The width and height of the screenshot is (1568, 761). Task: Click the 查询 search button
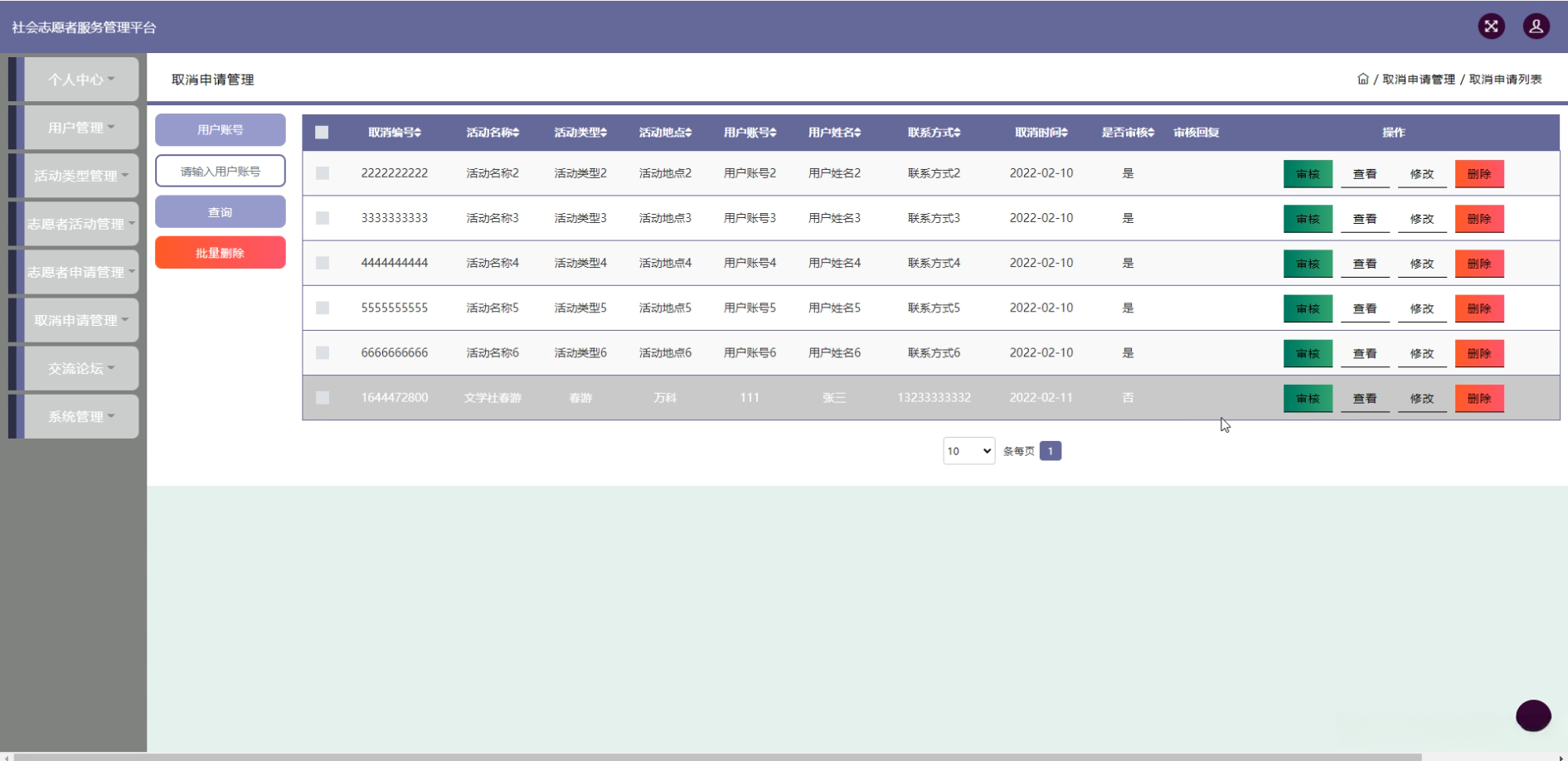[x=220, y=212]
